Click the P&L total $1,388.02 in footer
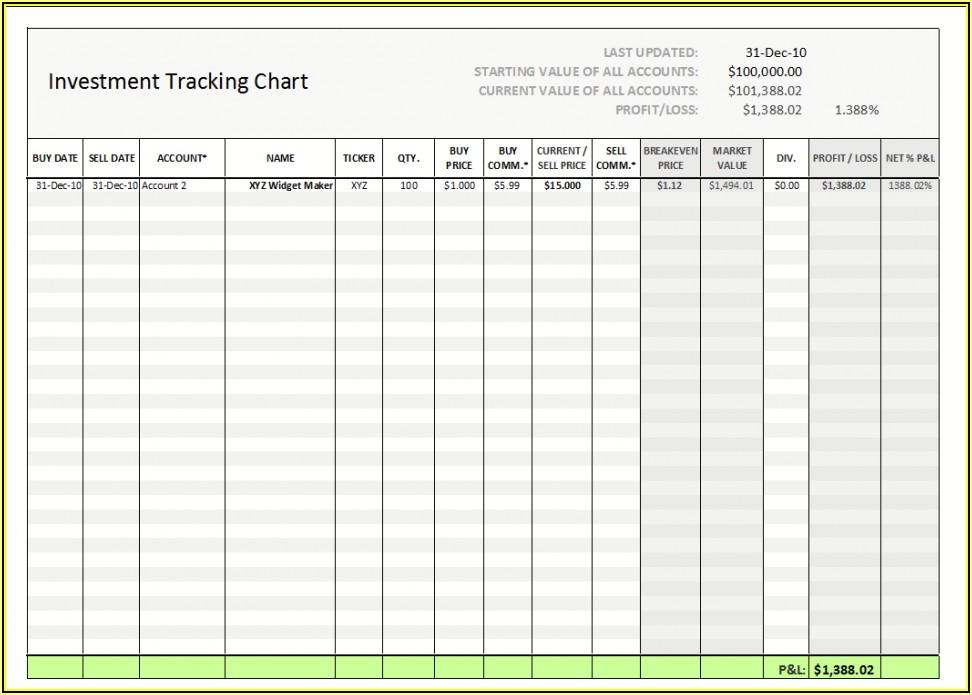Screen dimensions: 972x695 pos(844,669)
